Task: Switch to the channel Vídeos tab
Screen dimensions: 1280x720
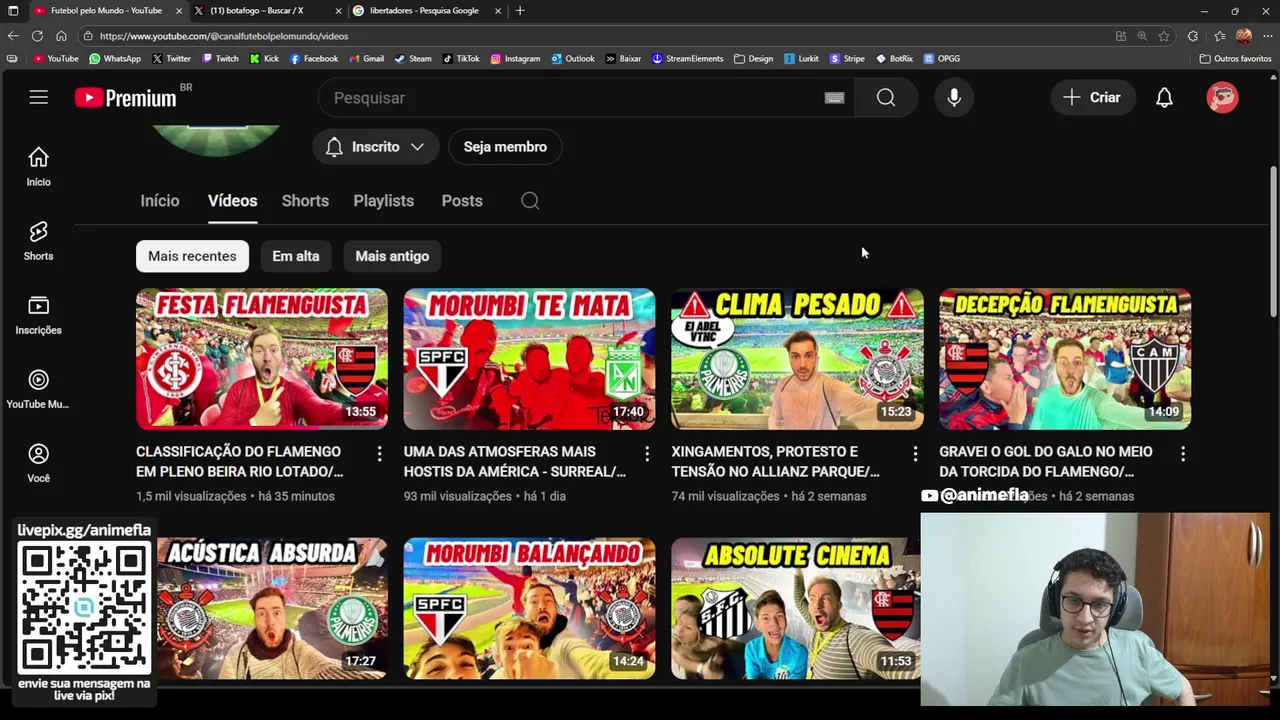Action: [233, 201]
